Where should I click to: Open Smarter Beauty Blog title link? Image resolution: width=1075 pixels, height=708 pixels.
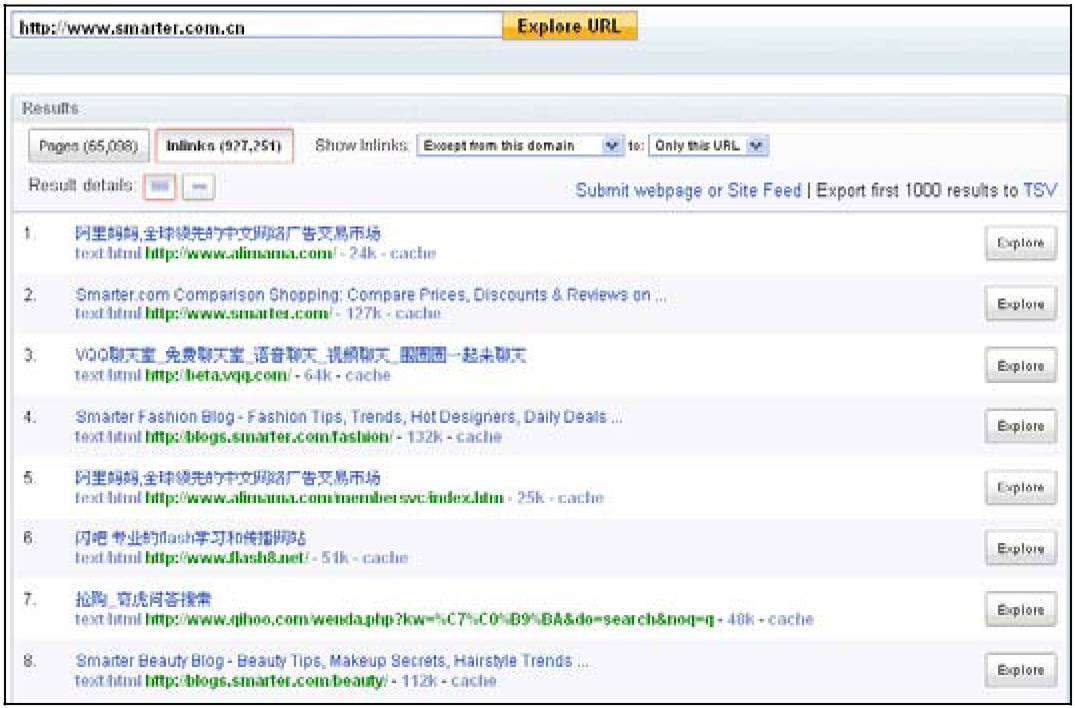[x=332, y=661]
